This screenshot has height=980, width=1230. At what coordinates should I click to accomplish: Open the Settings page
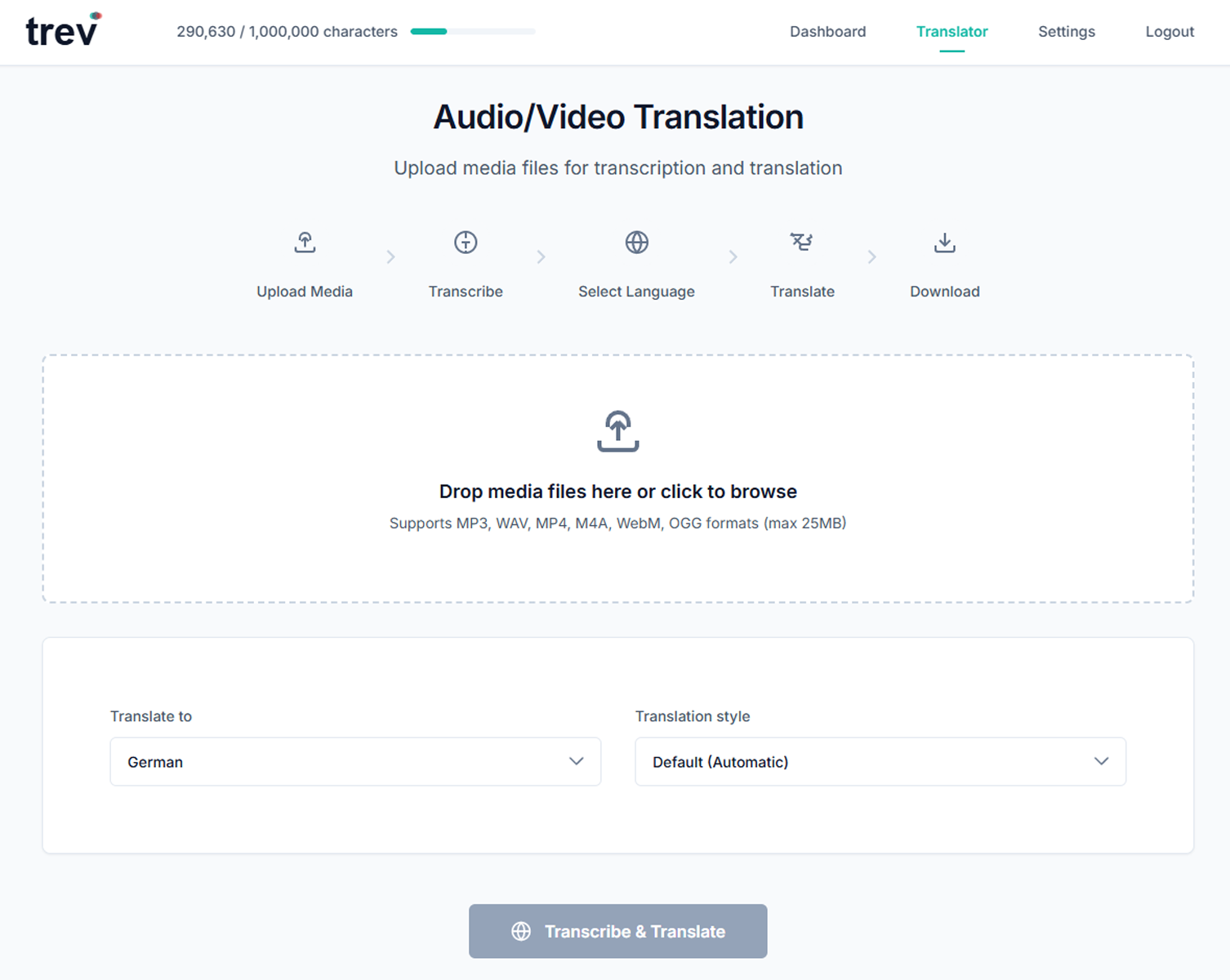pyautogui.click(x=1066, y=32)
